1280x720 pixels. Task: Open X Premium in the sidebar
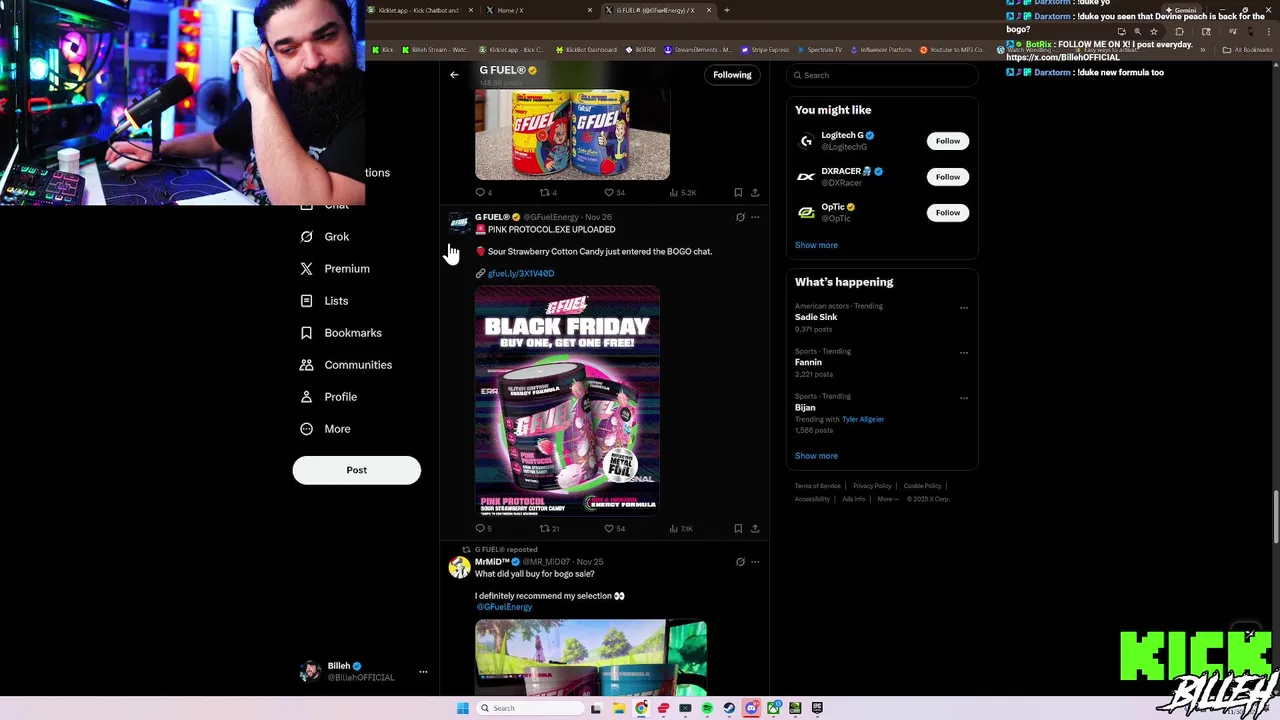pos(335,269)
